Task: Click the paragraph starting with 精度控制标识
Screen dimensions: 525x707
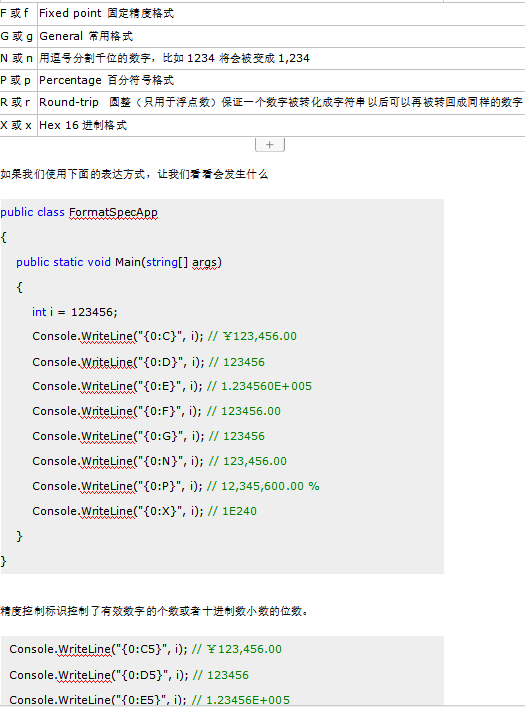Action: 154,611
